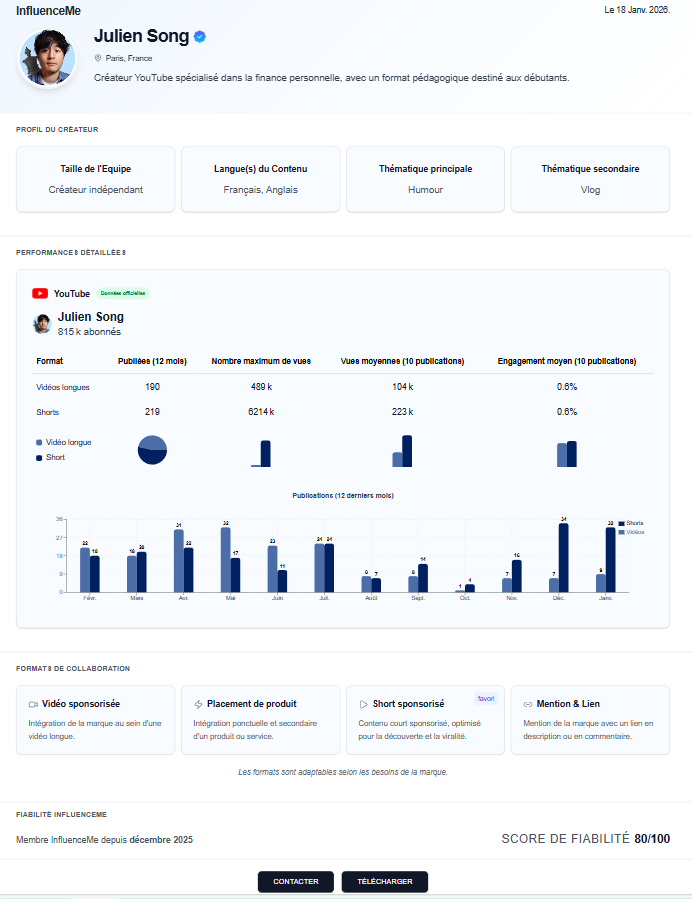The height and width of the screenshot is (899, 692).
Task: Click the pie chart under Publiées column
Action: pyautogui.click(x=152, y=451)
